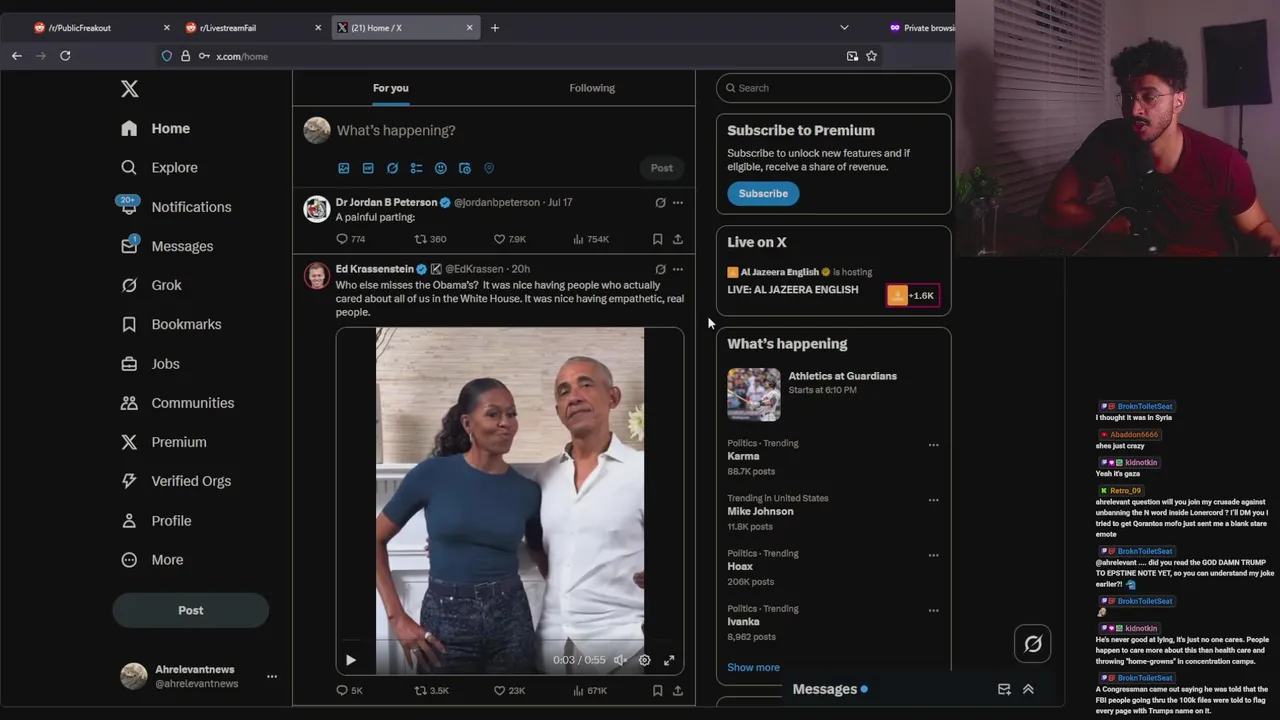
Task: Go to Home in the sidebar
Action: click(155, 128)
